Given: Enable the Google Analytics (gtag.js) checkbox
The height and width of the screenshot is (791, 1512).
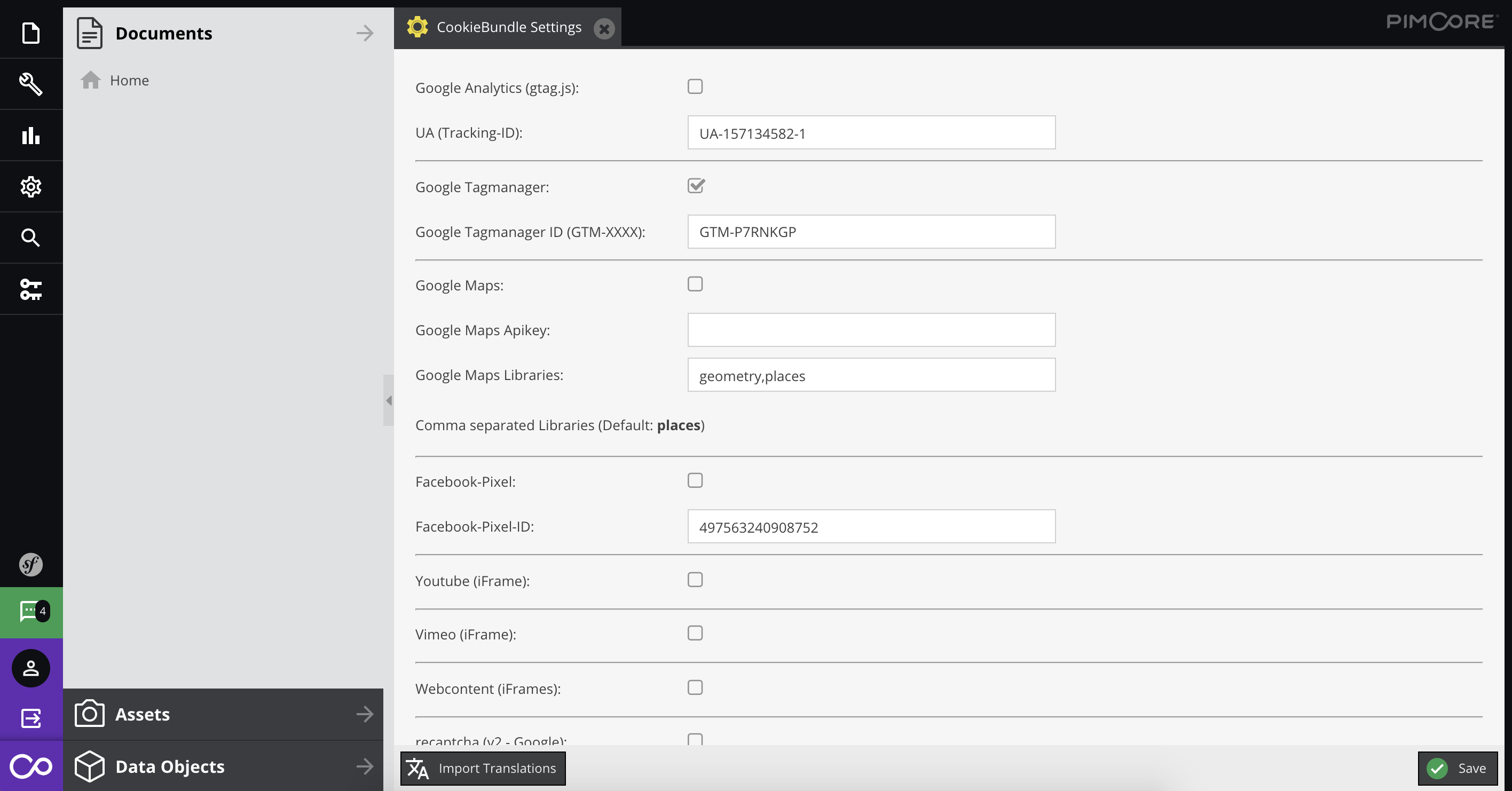Looking at the screenshot, I should pyautogui.click(x=695, y=87).
